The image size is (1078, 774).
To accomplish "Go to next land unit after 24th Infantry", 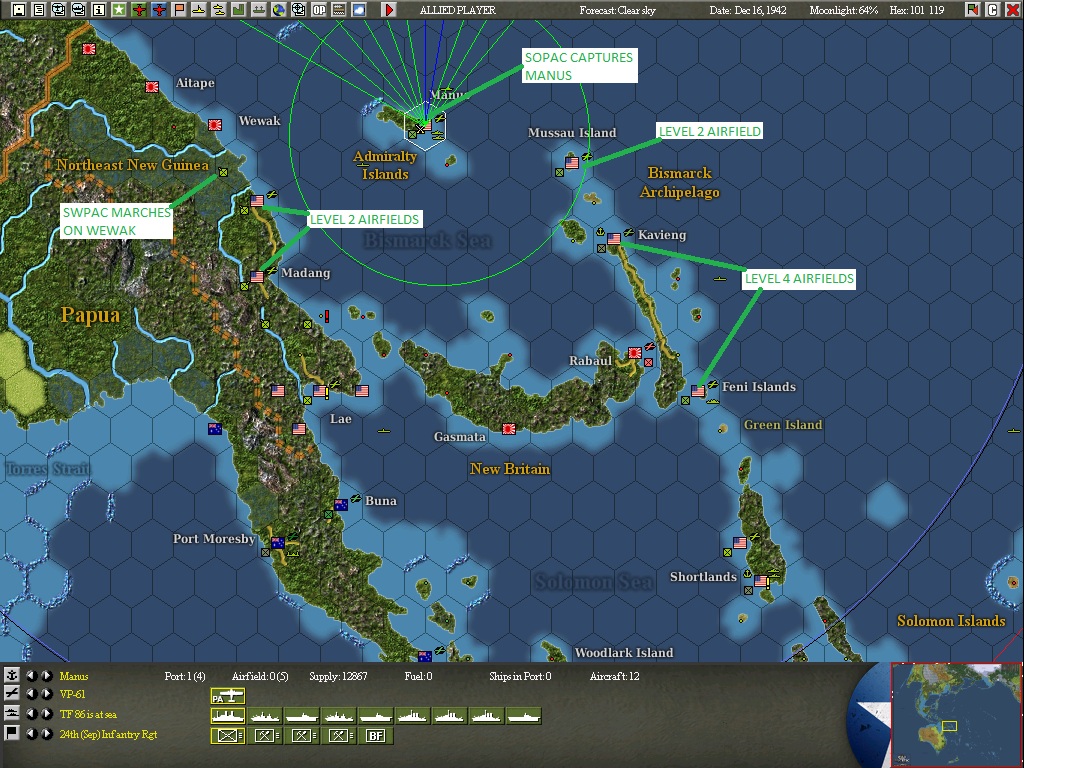I will coord(46,734).
